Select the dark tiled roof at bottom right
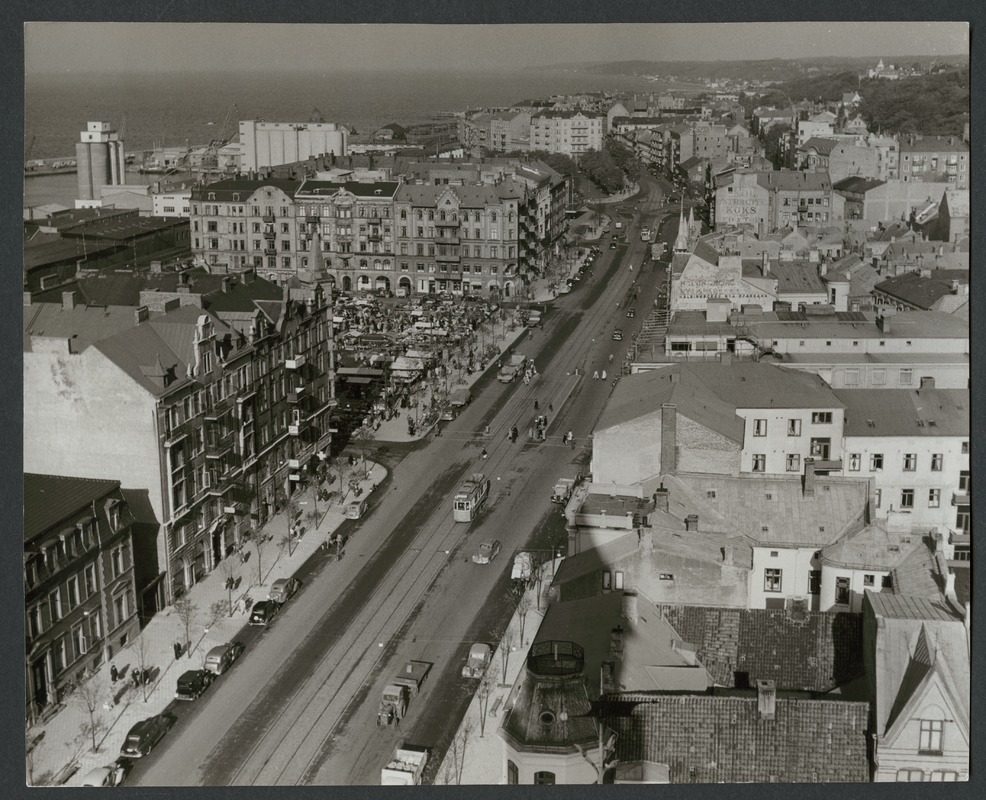986x800 pixels. tap(740, 740)
